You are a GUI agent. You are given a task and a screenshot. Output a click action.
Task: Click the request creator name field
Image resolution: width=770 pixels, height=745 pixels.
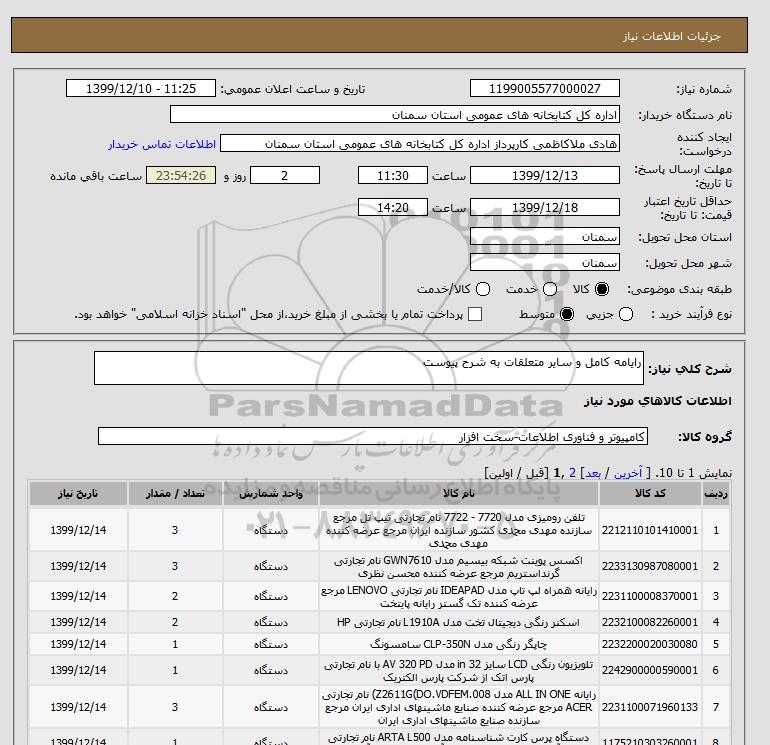(420, 144)
